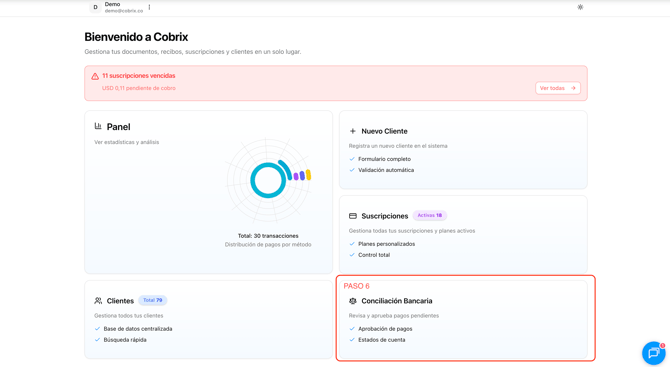
Task: Click checkmark next to Búsqueda rápida
Action: (x=97, y=340)
